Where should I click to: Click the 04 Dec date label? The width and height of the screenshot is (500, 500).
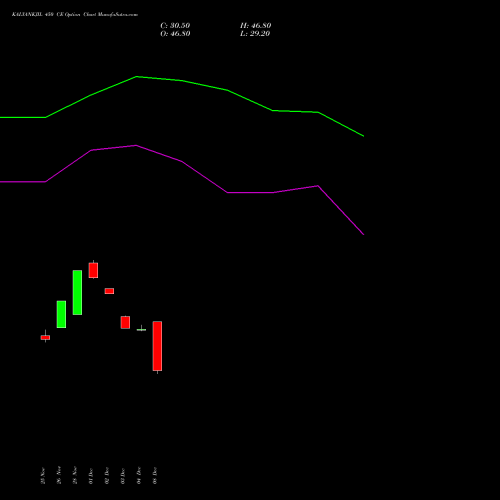(139, 476)
